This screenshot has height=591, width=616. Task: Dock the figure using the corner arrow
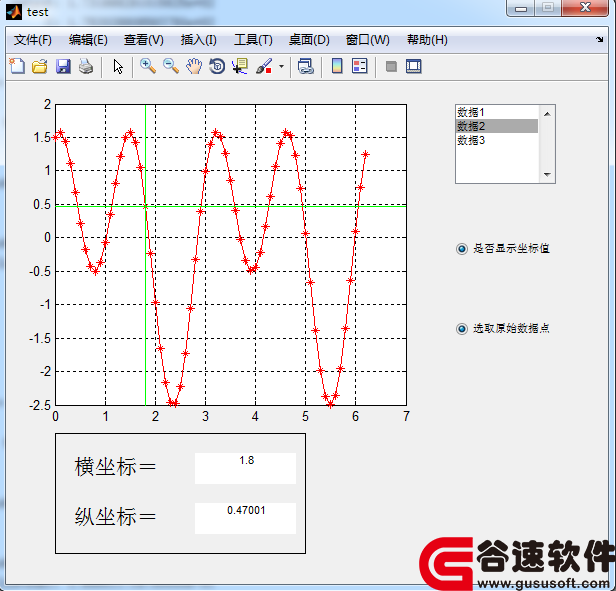pyautogui.click(x=600, y=39)
